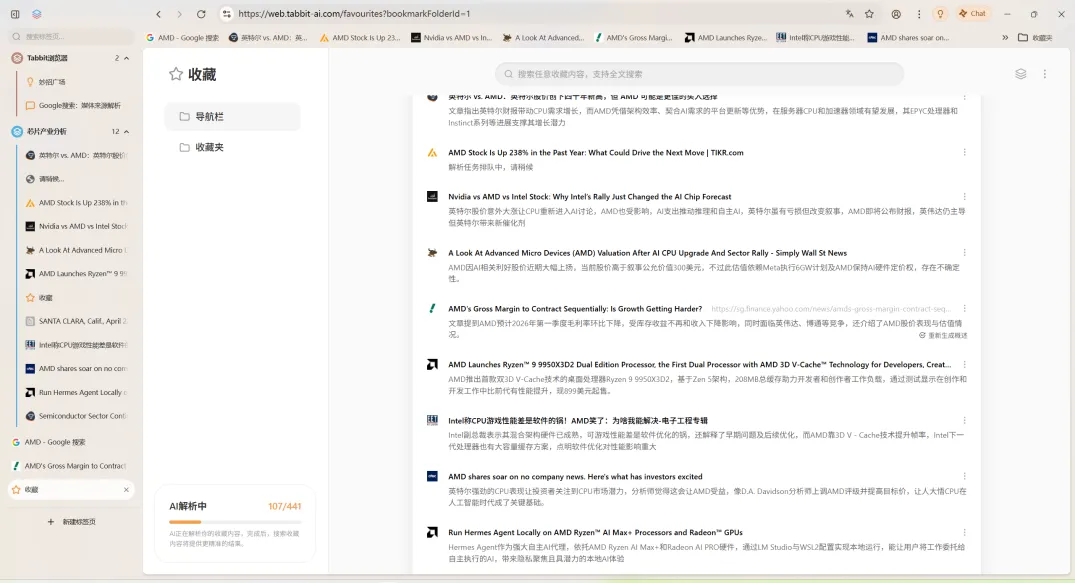
Task: Open 'AMD Stock Is Up 238% in the Past Year' article
Action: 596,152
